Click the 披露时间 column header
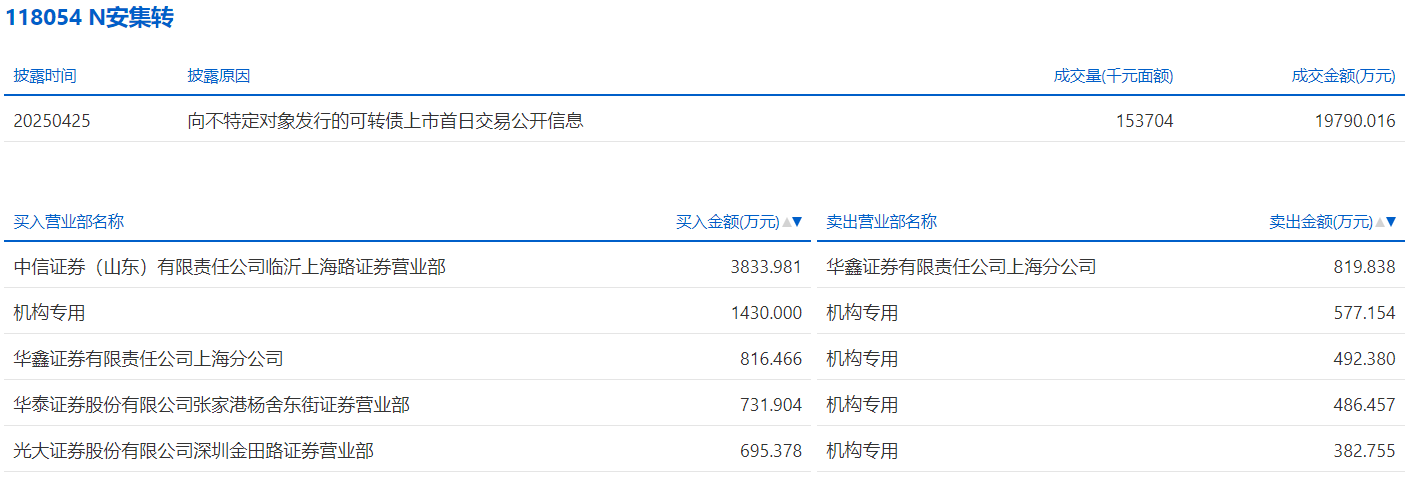 click(45, 76)
